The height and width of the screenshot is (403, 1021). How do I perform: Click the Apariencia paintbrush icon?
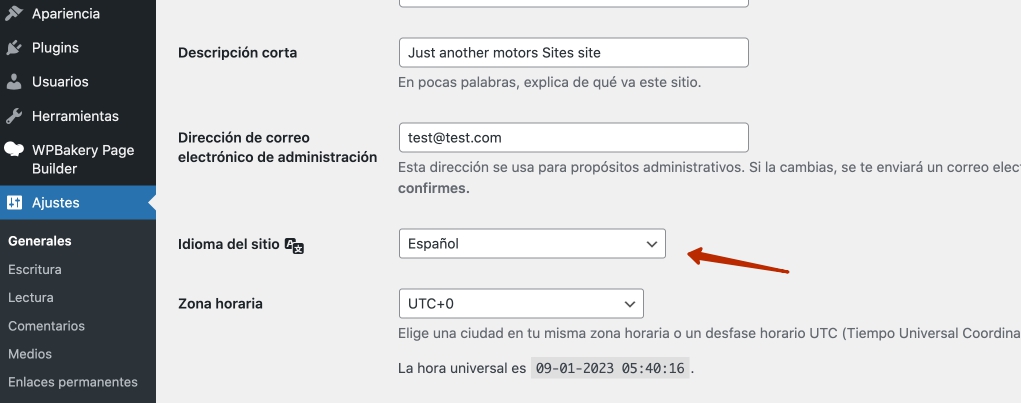point(14,14)
